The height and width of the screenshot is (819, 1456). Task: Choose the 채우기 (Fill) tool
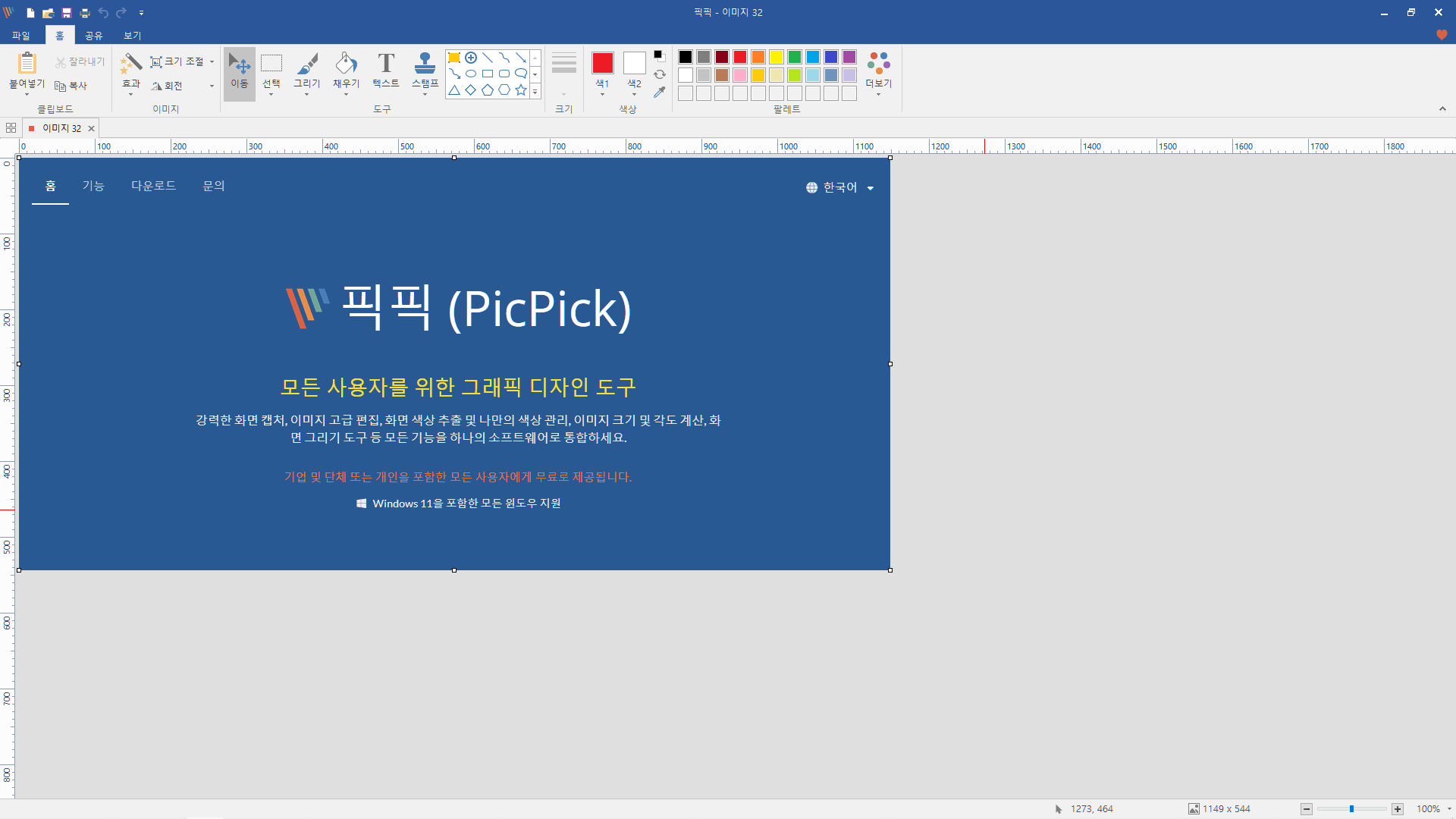coord(346,67)
